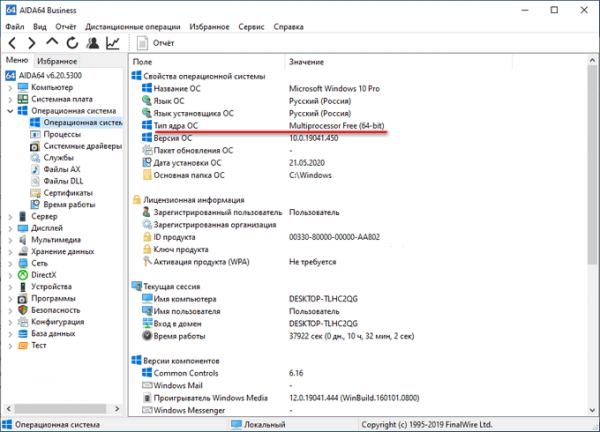Collapse the Операционная система tree node
The width and height of the screenshot is (600, 432).
click(x=10, y=111)
